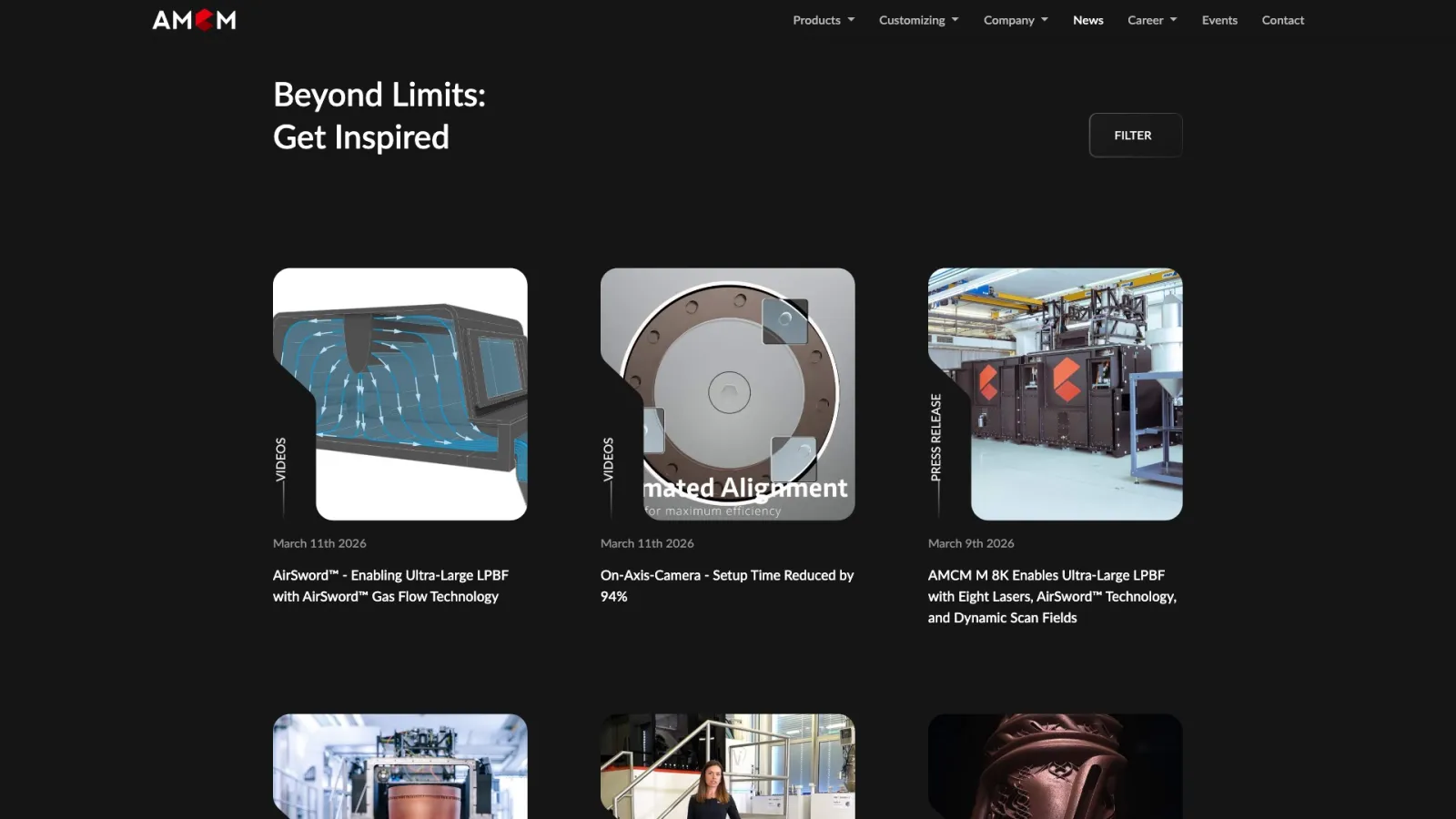The height and width of the screenshot is (819, 1456).
Task: Open the thumbnail showing a woman presenter
Action: coord(728,766)
